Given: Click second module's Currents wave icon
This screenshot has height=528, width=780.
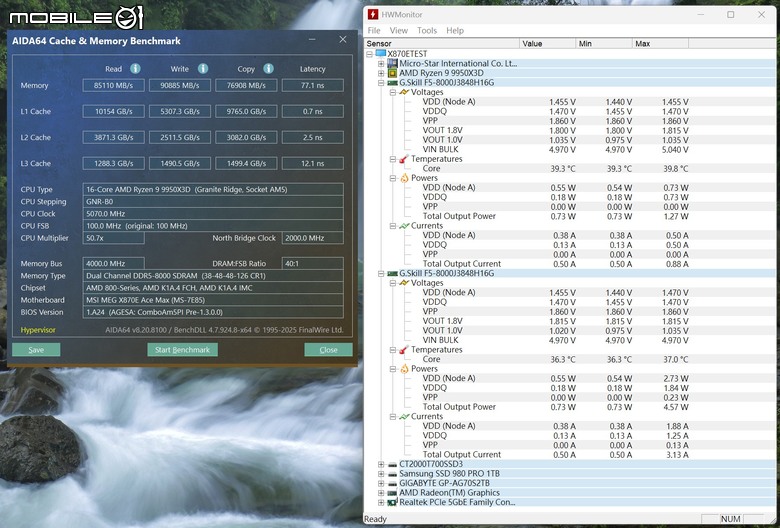Looking at the screenshot, I should pyautogui.click(x=403, y=416).
